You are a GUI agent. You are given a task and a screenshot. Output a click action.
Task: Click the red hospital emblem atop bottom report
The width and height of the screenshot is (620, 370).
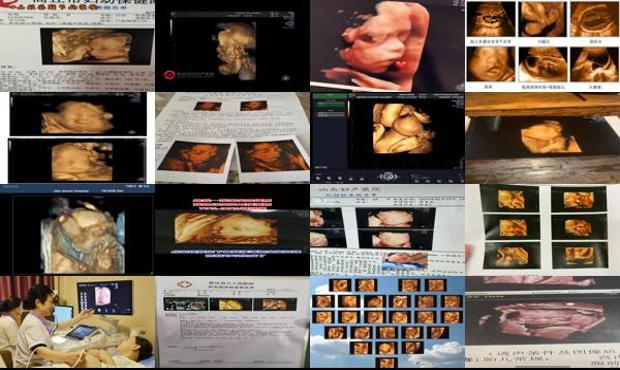(184, 284)
